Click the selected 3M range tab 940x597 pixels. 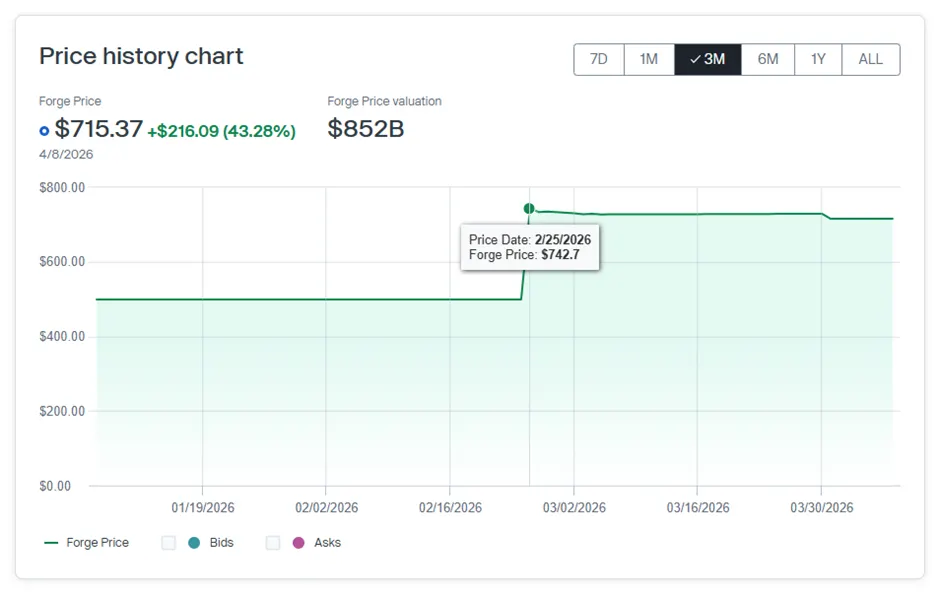708,59
